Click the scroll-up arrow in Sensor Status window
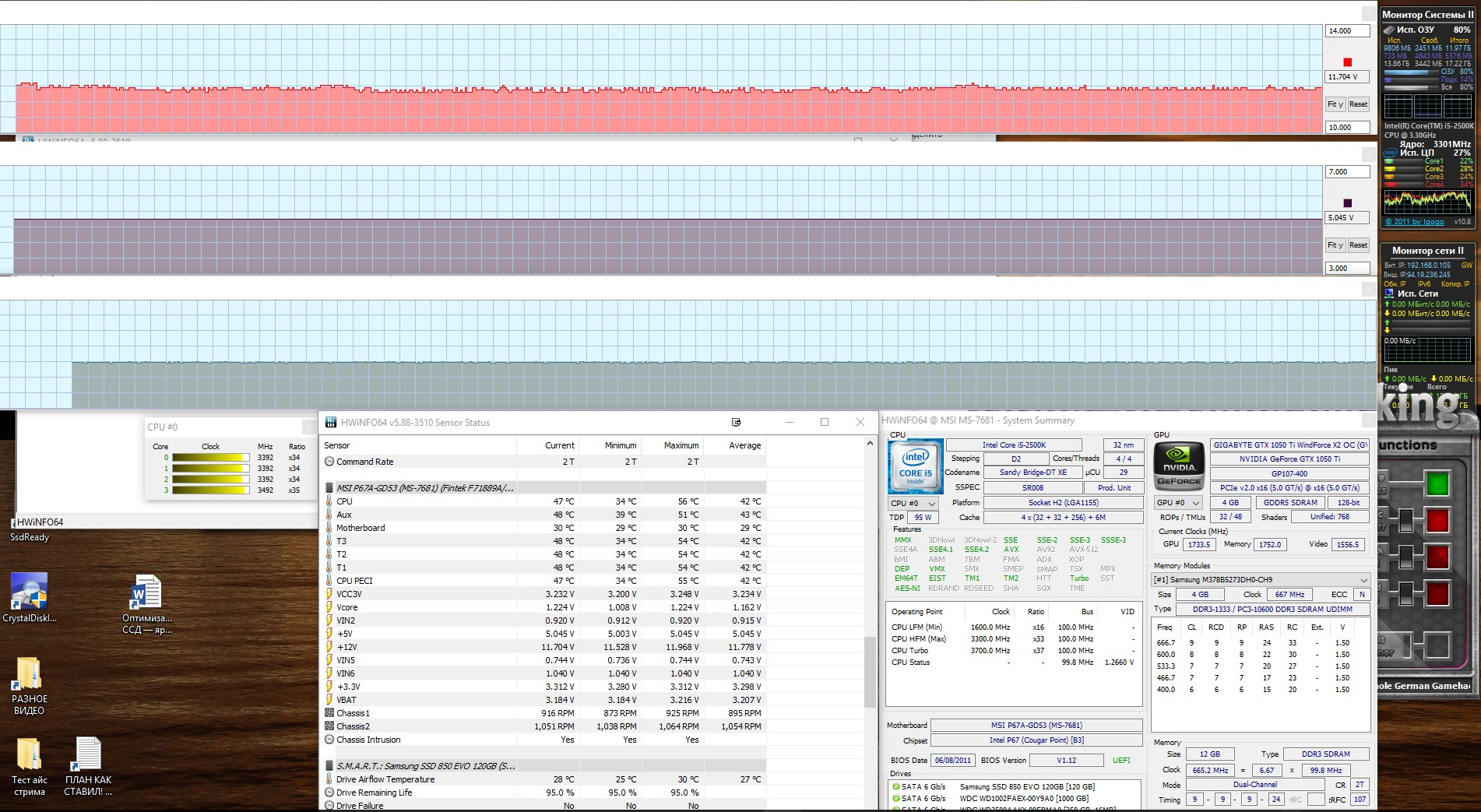1481x812 pixels. click(x=870, y=444)
